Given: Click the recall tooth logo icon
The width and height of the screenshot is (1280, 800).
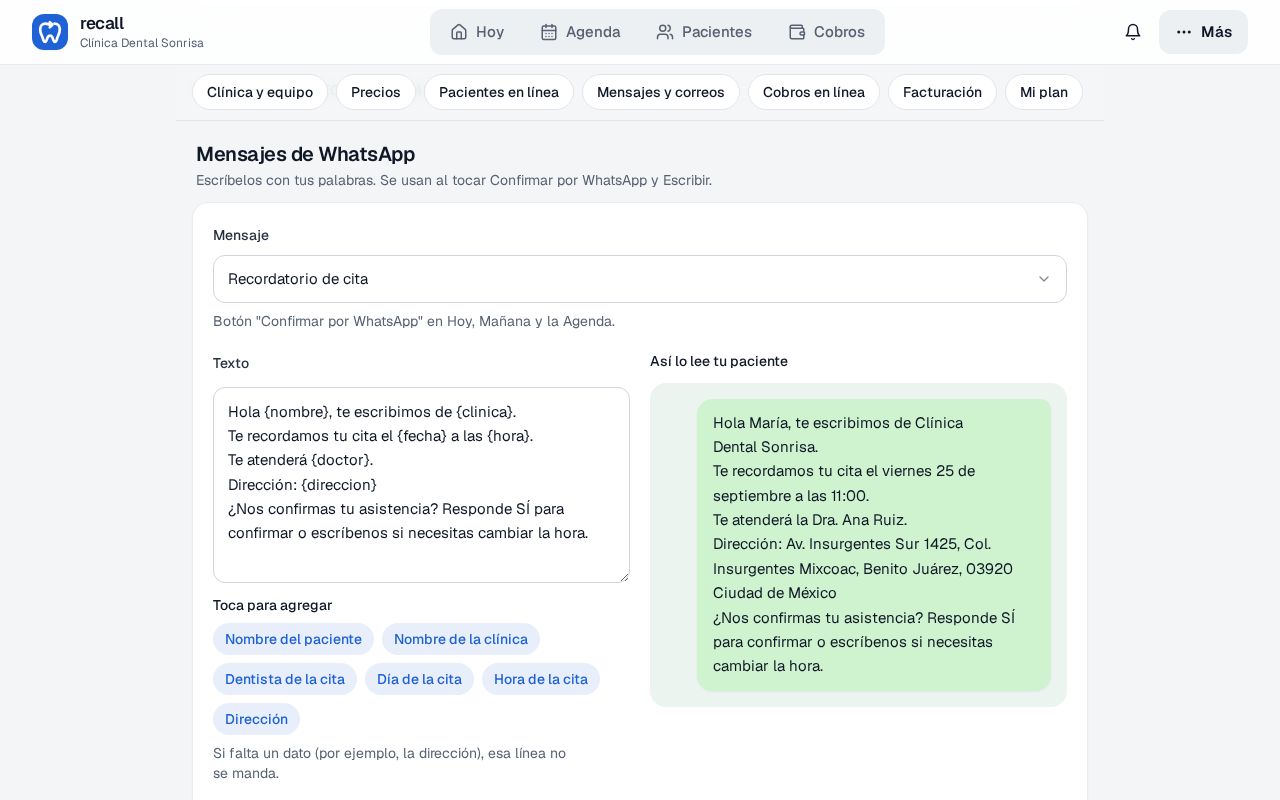Looking at the screenshot, I should coord(50,32).
